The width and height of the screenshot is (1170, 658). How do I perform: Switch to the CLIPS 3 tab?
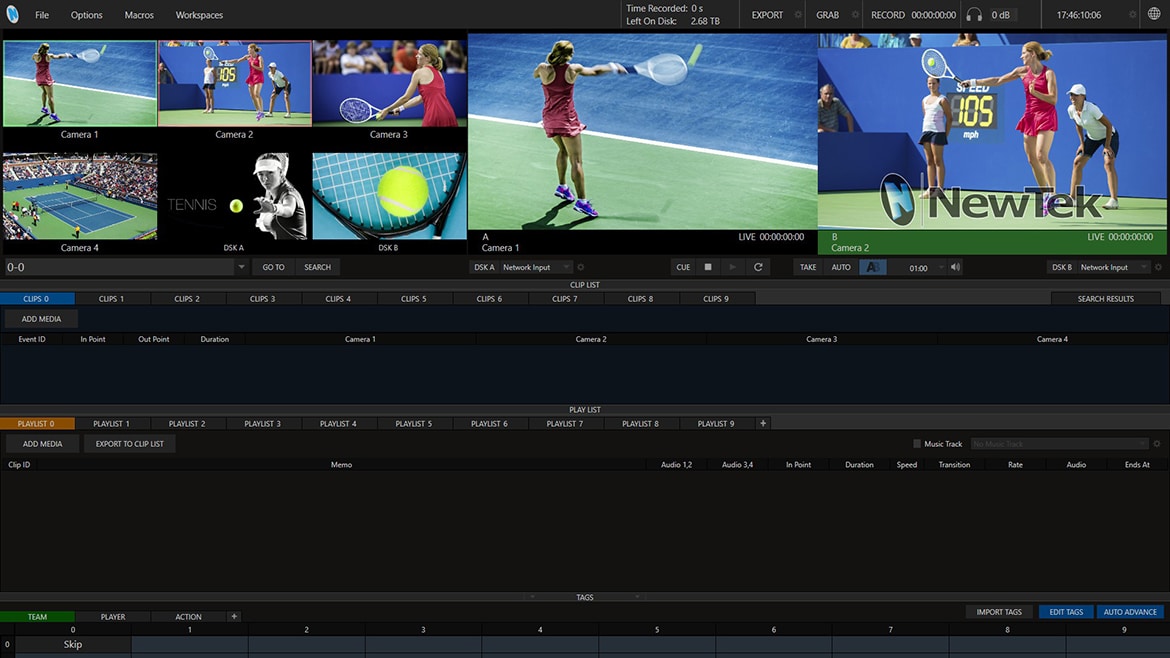pyautogui.click(x=262, y=299)
